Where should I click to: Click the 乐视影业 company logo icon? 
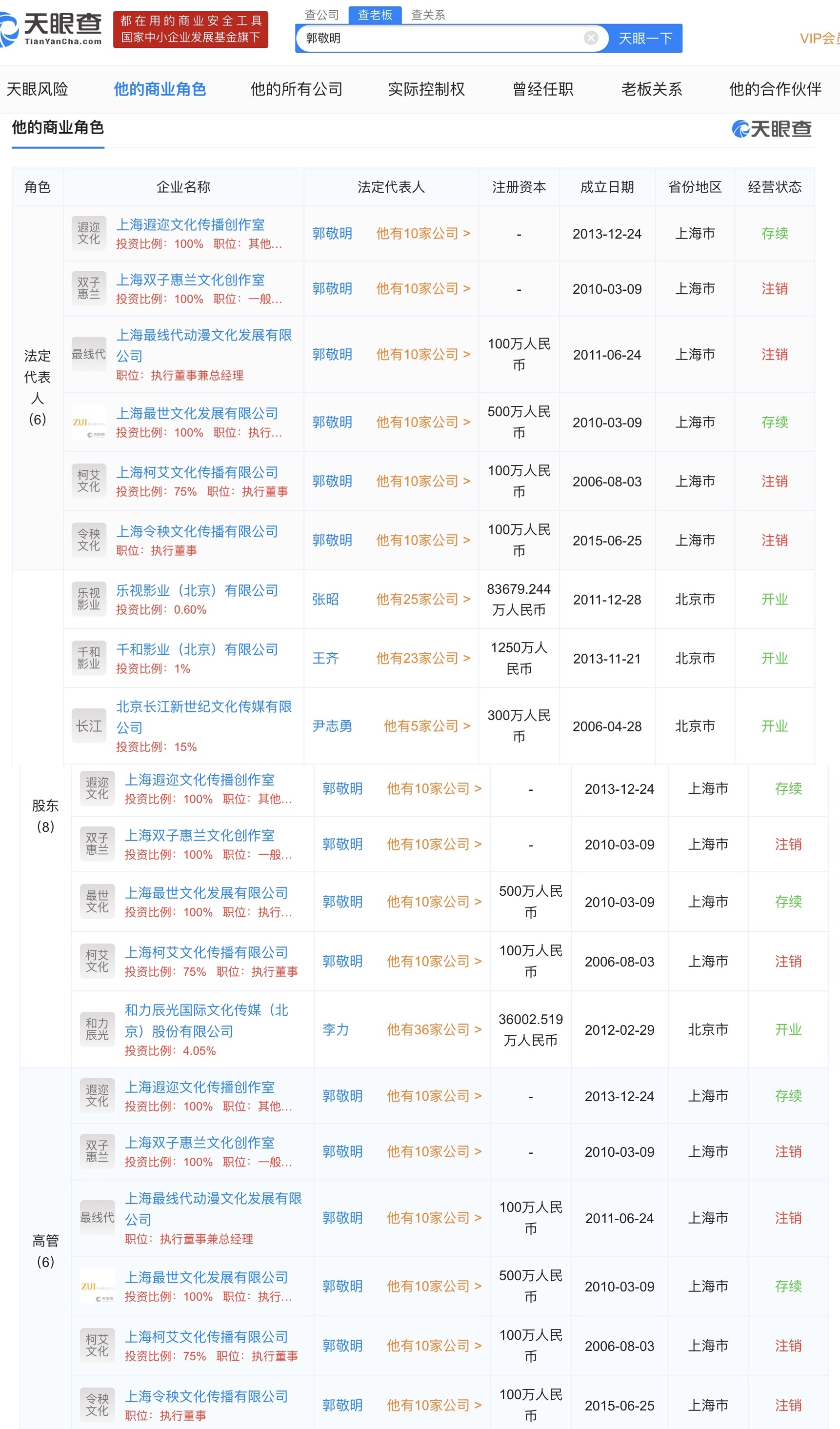89,598
